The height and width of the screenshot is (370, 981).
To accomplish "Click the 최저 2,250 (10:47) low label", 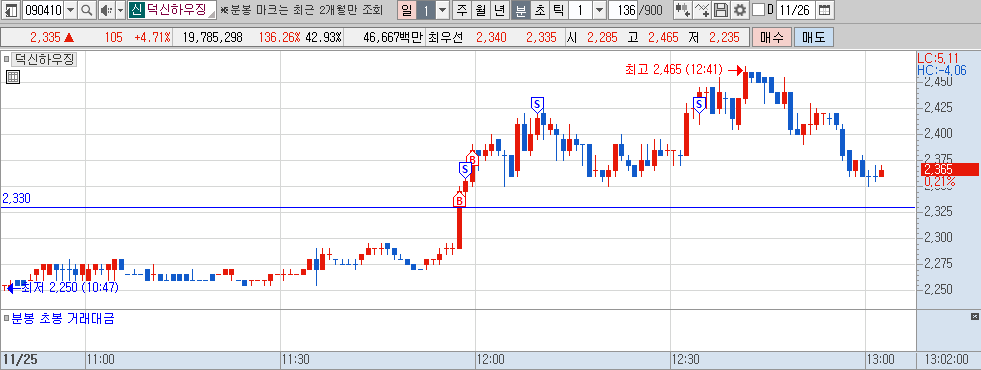I will tap(69, 287).
